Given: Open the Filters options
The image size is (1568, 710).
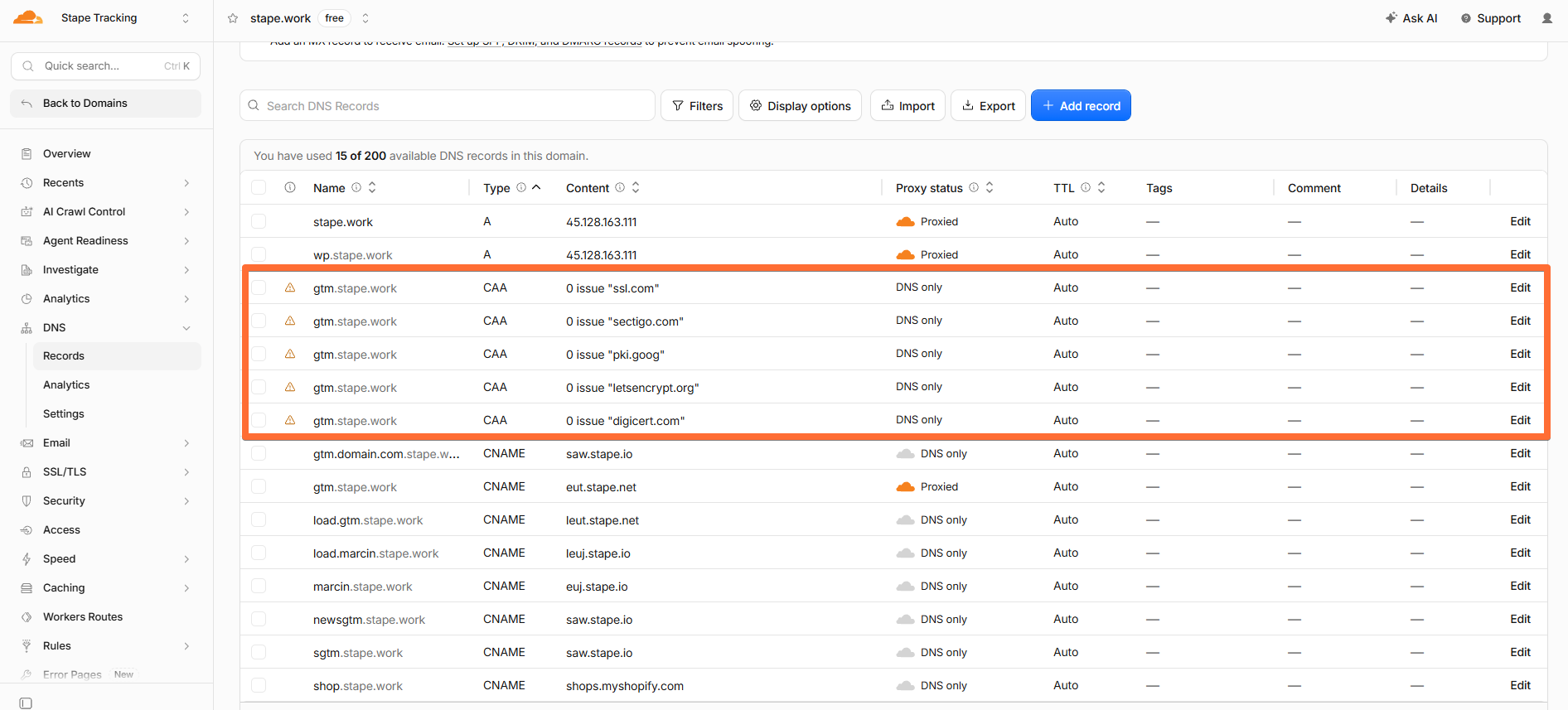Looking at the screenshot, I should [x=697, y=105].
